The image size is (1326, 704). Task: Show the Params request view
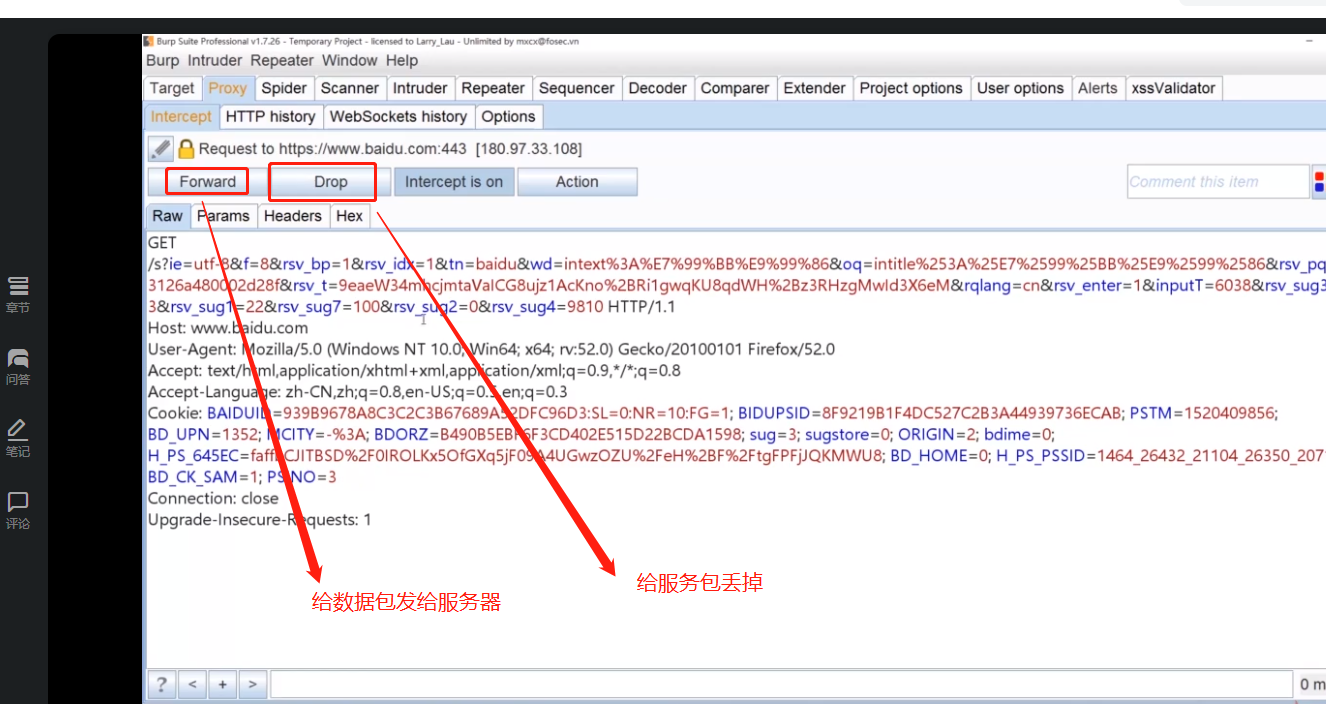(x=223, y=216)
